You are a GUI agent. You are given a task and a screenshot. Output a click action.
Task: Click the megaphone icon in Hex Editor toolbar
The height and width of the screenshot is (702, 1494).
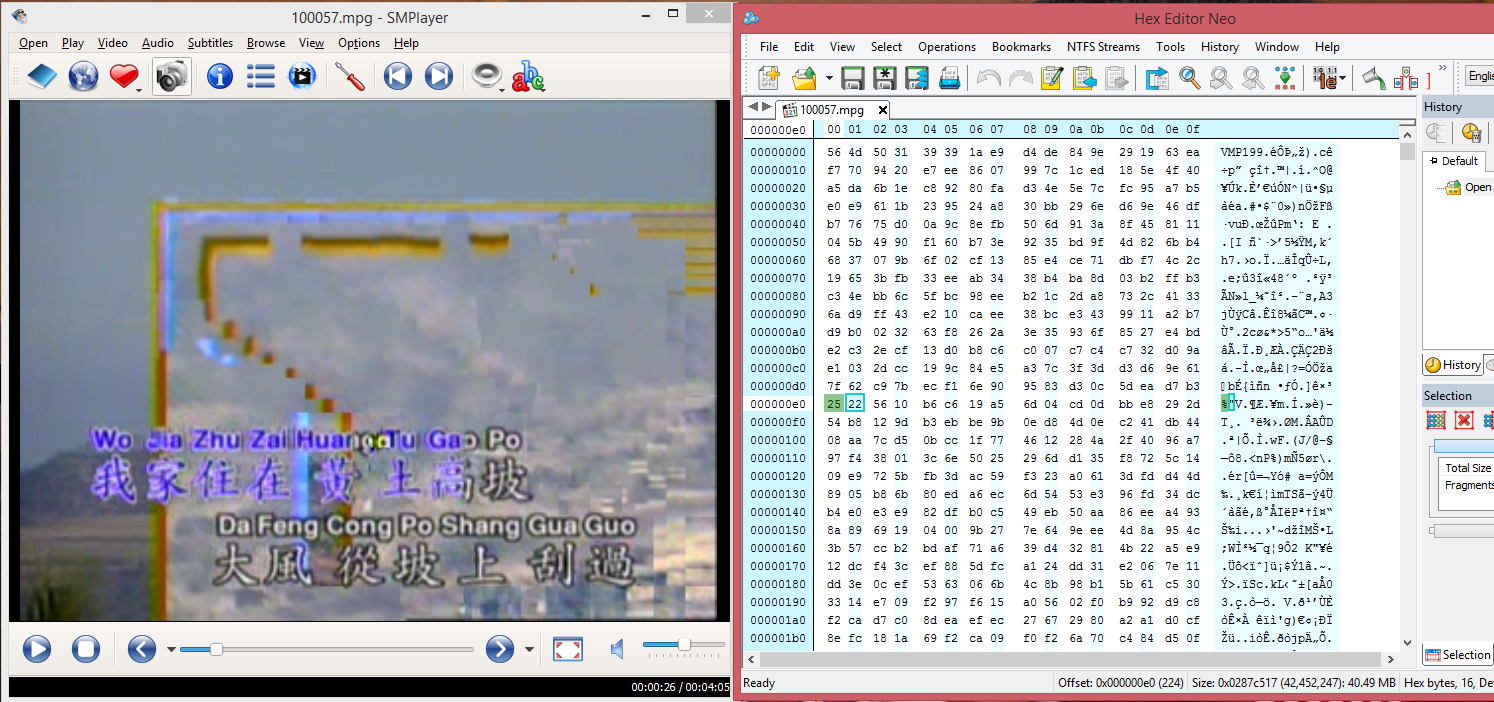click(1374, 77)
